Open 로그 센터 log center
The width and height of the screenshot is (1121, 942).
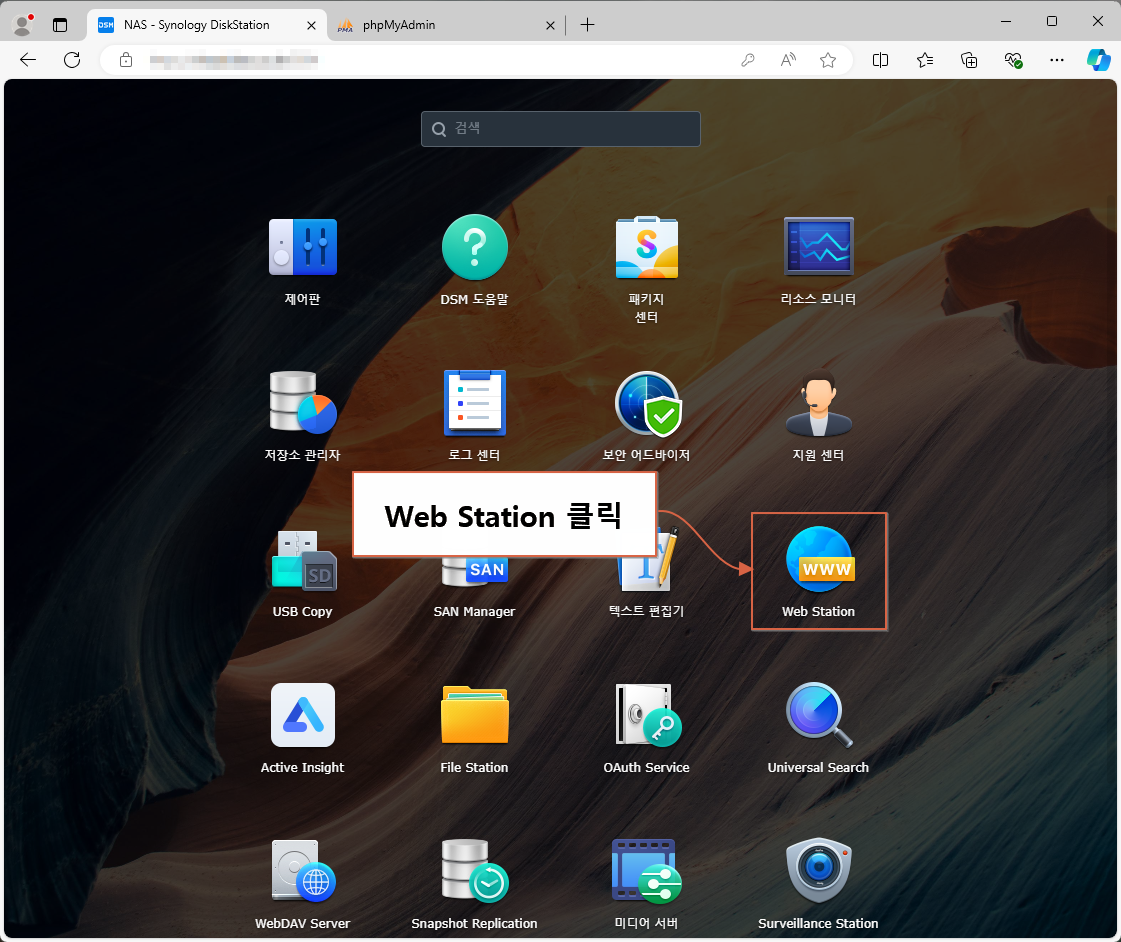(474, 402)
